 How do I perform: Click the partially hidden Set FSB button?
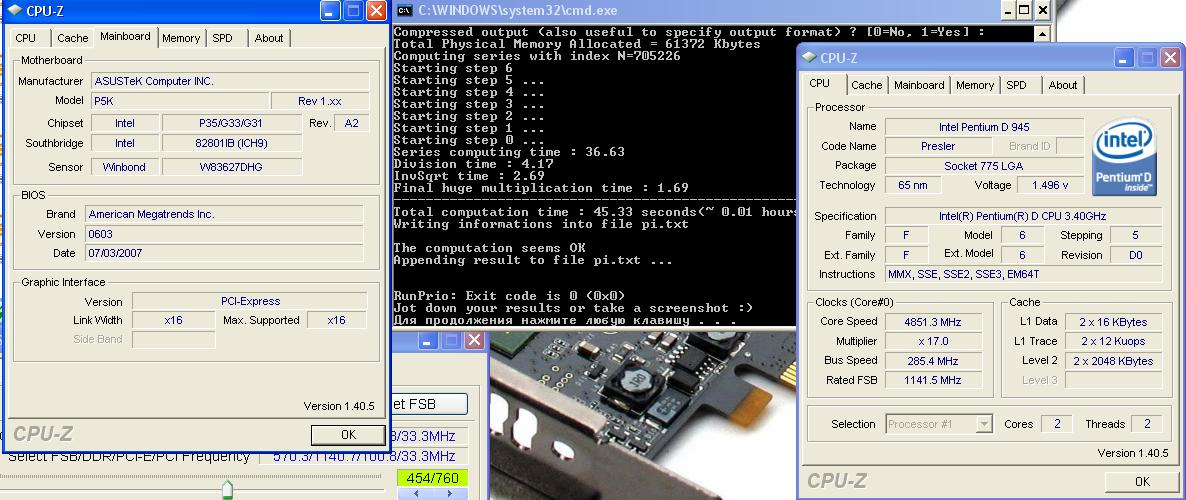[429, 404]
